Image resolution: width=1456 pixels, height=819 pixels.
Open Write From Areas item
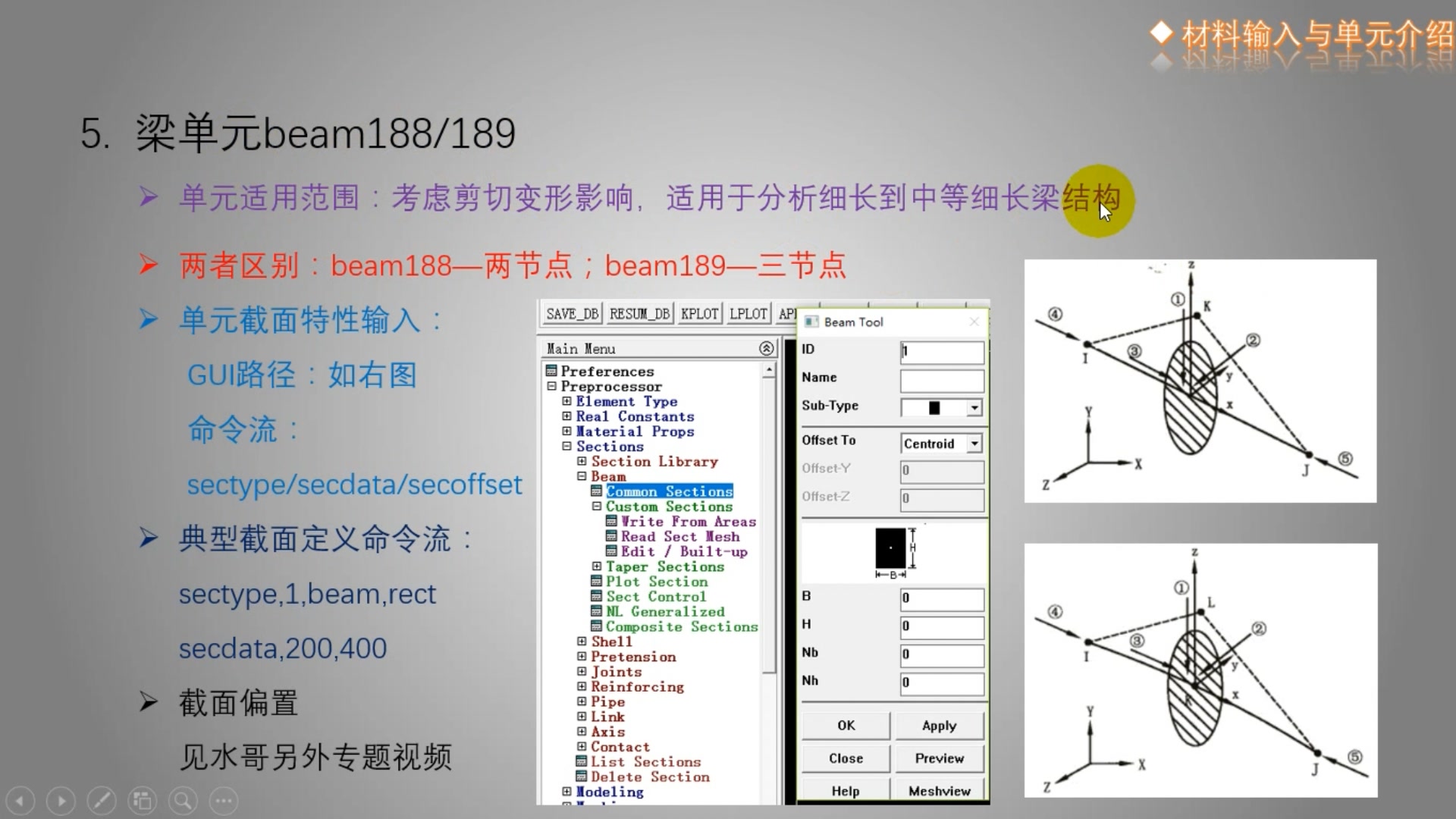(x=689, y=522)
